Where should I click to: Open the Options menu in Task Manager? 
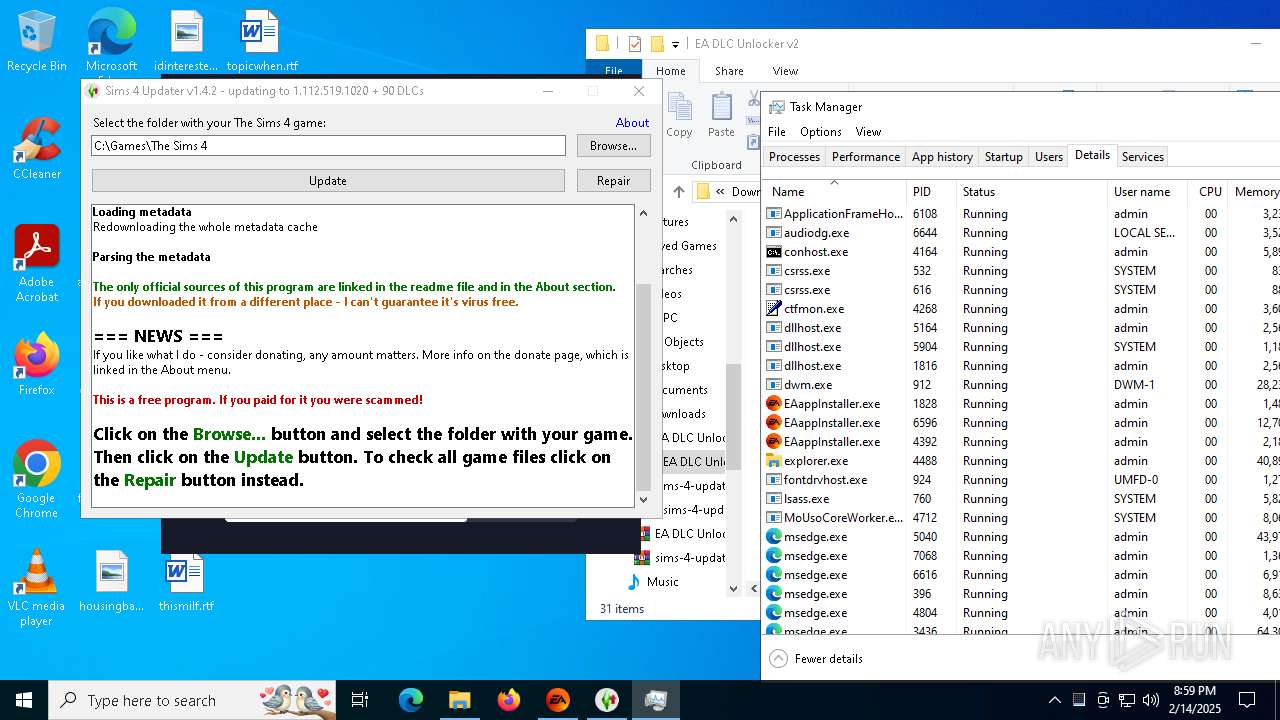(821, 132)
